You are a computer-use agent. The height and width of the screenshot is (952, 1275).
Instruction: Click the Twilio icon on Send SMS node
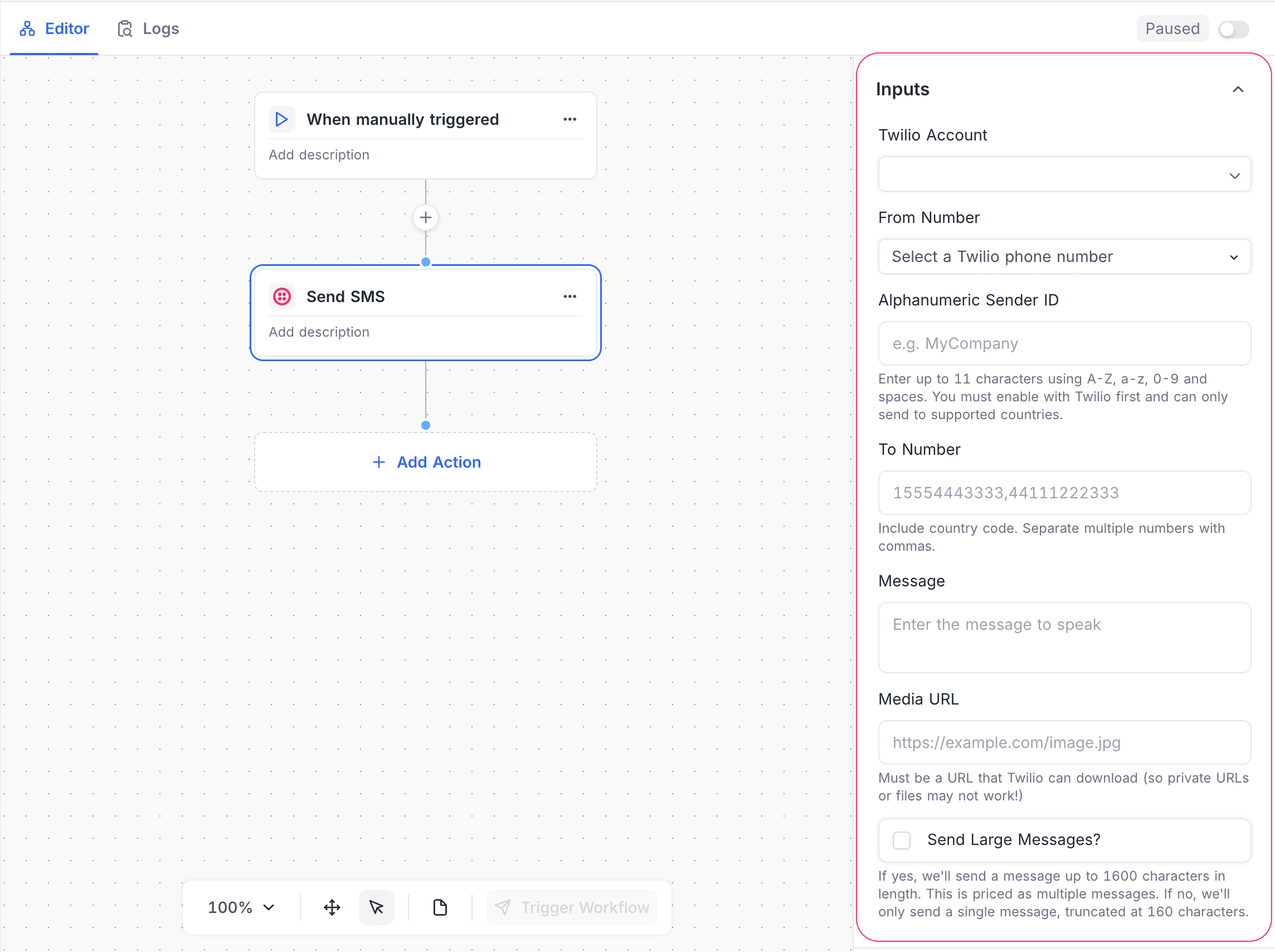[x=282, y=296]
